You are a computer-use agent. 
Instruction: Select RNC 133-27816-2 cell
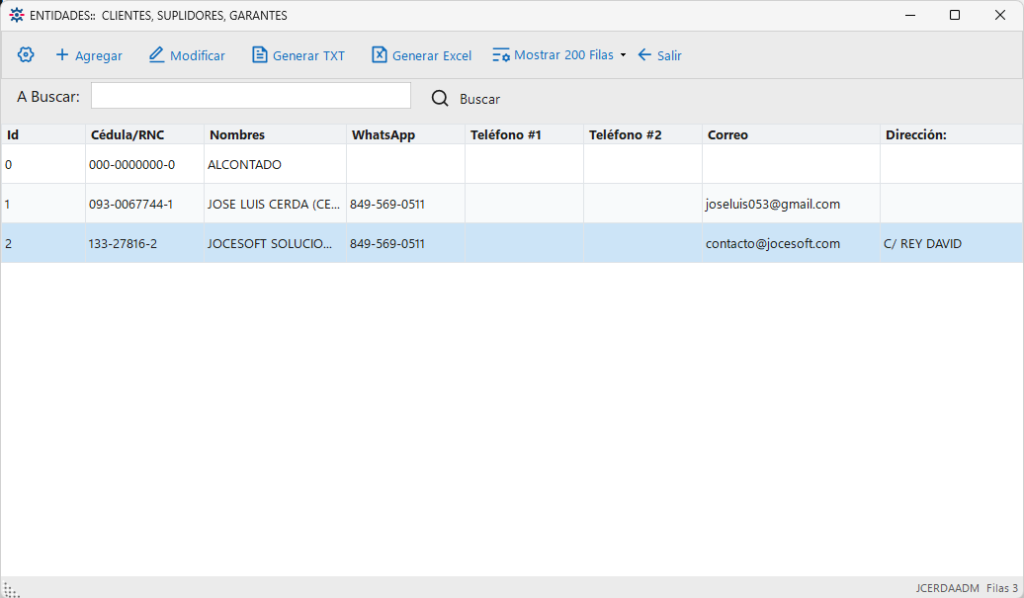point(145,244)
